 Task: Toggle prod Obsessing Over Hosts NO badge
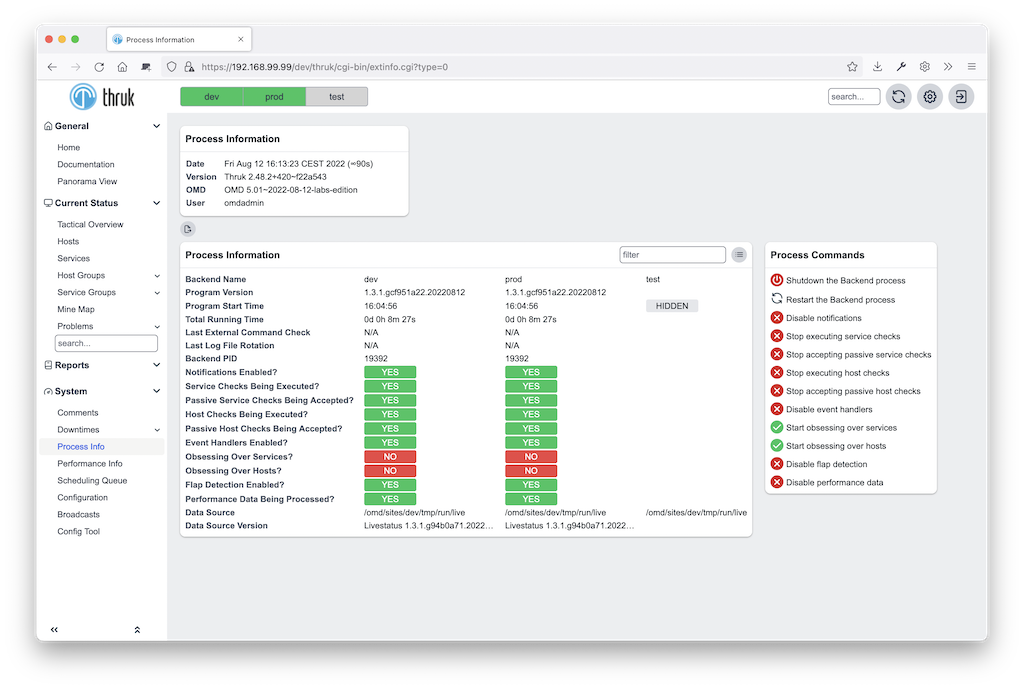pos(531,471)
